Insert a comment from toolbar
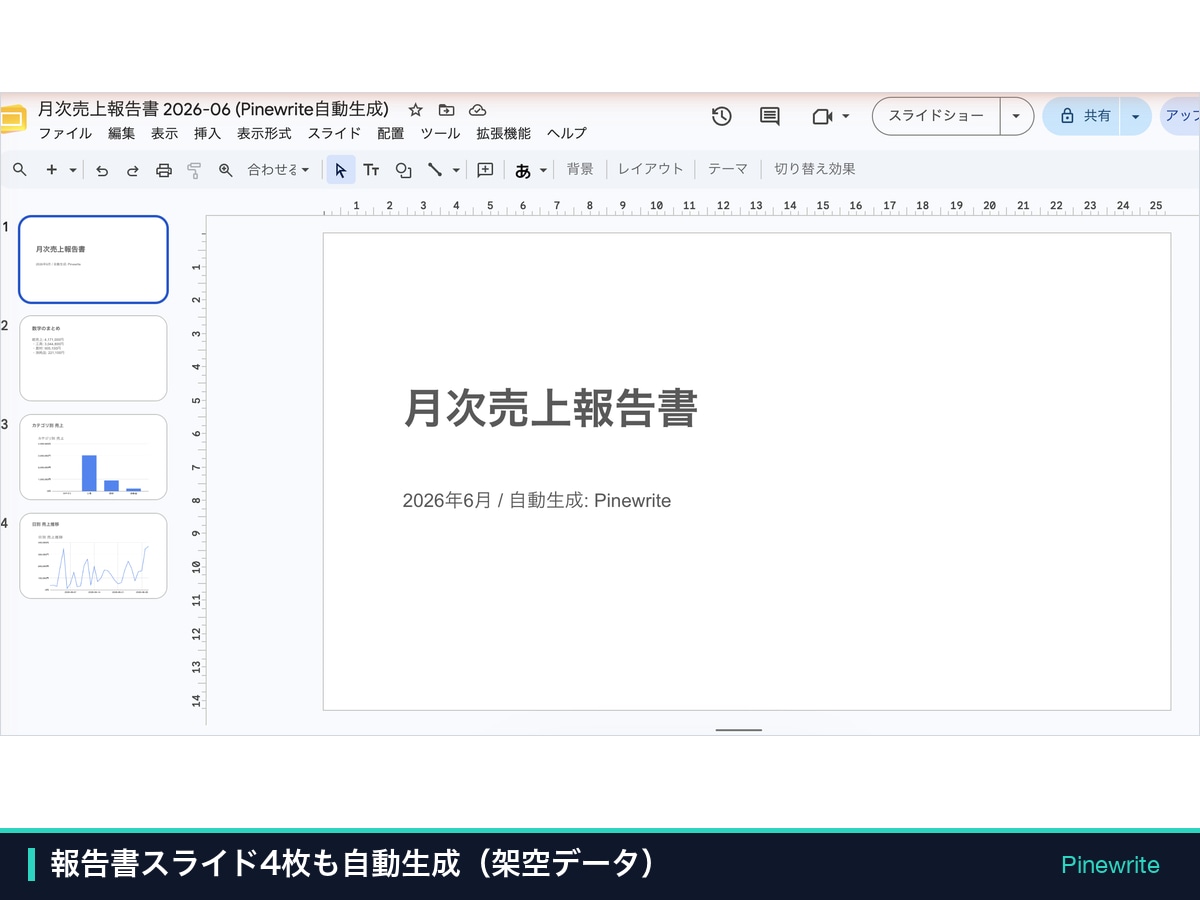1200x900 pixels. point(485,170)
